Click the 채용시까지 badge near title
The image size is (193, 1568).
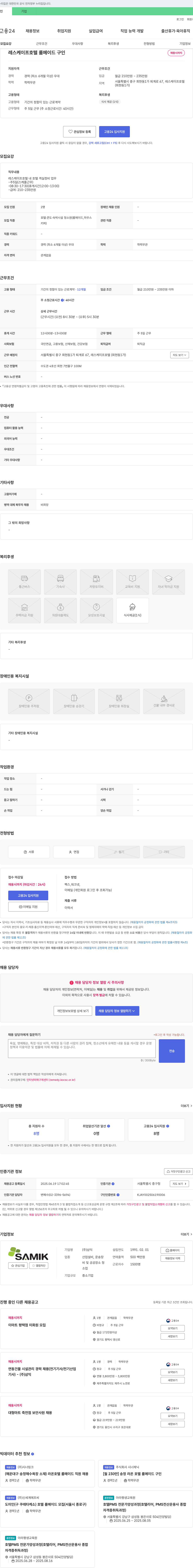[176, 53]
